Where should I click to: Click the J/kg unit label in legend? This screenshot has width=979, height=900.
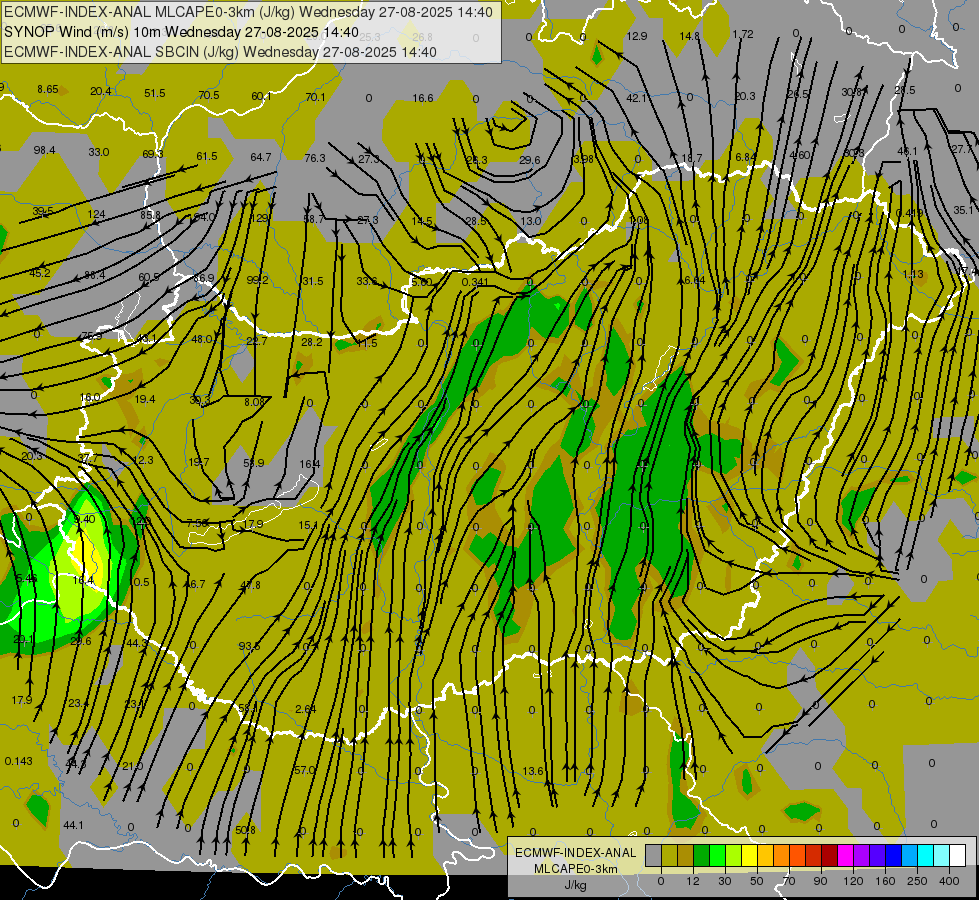coord(575,885)
